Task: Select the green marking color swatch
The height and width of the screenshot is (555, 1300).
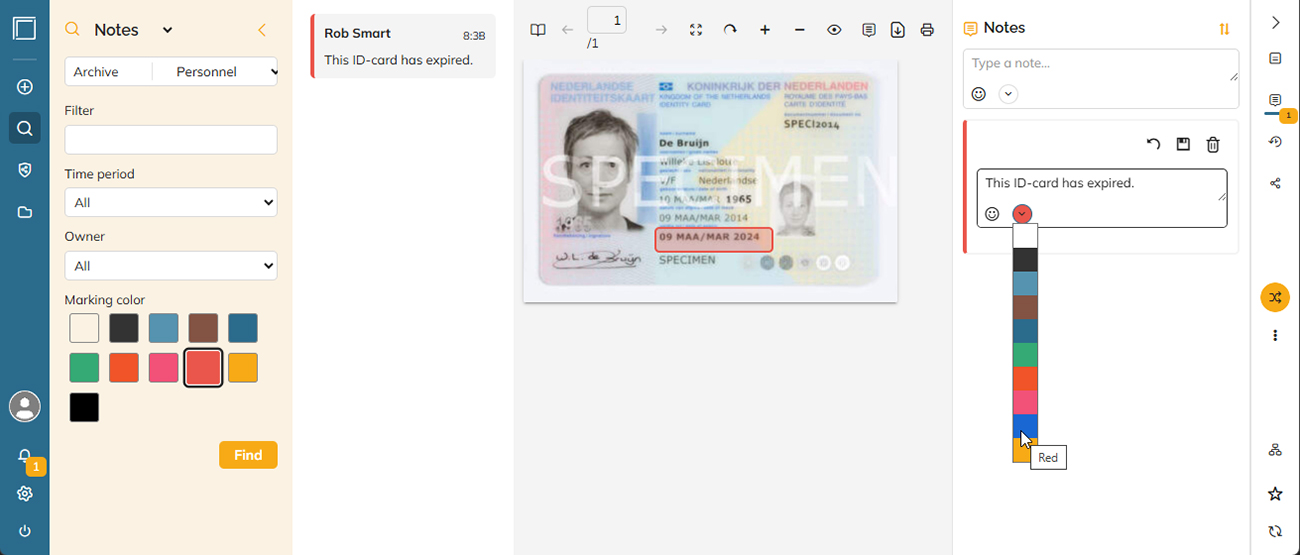Action: pos(84,368)
